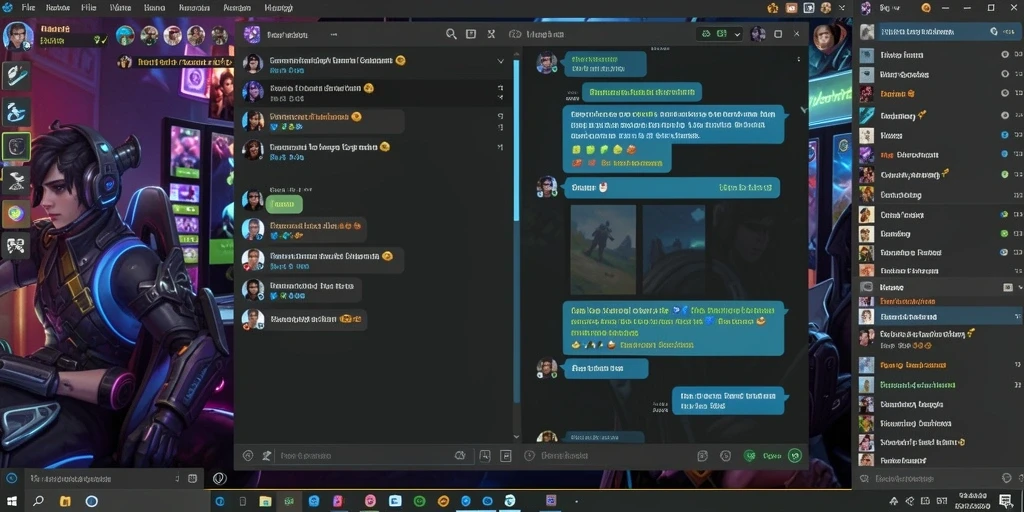The width and height of the screenshot is (1024, 512).
Task: Open the last menu item in top menu bar
Action: tap(278, 8)
